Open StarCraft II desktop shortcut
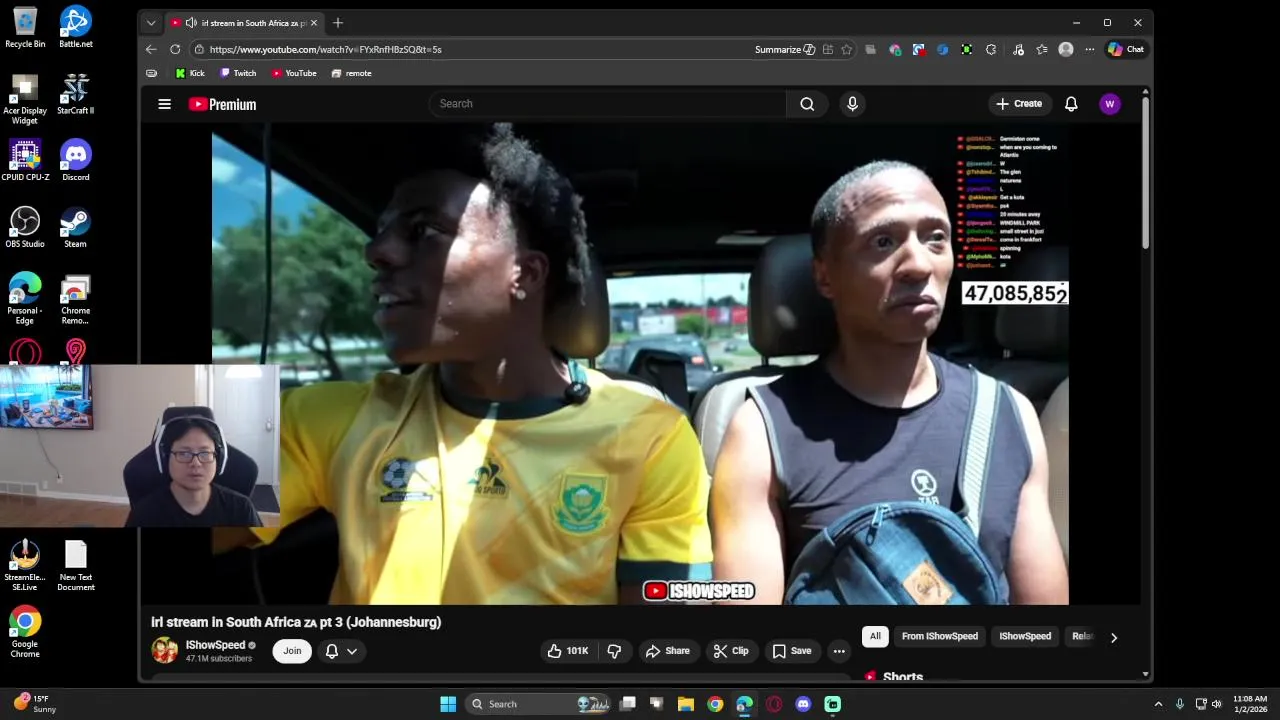 (75, 94)
